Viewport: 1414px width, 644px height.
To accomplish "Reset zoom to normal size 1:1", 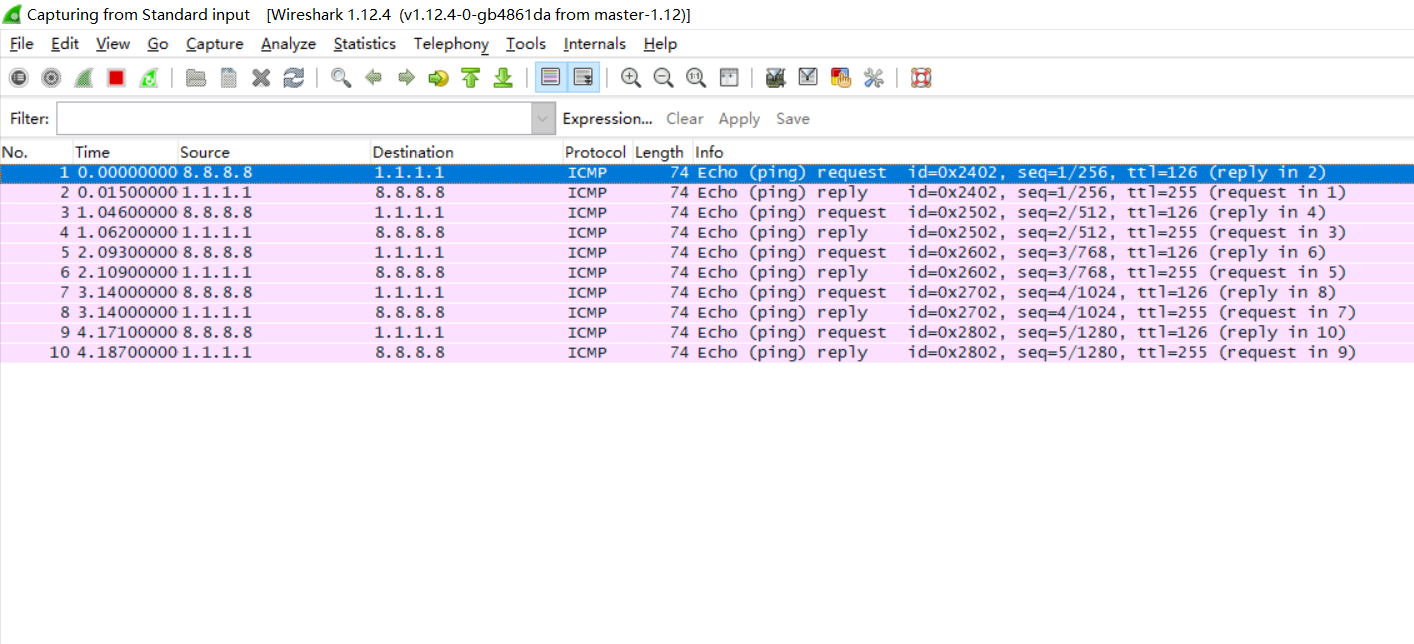I will pyautogui.click(x=696, y=78).
